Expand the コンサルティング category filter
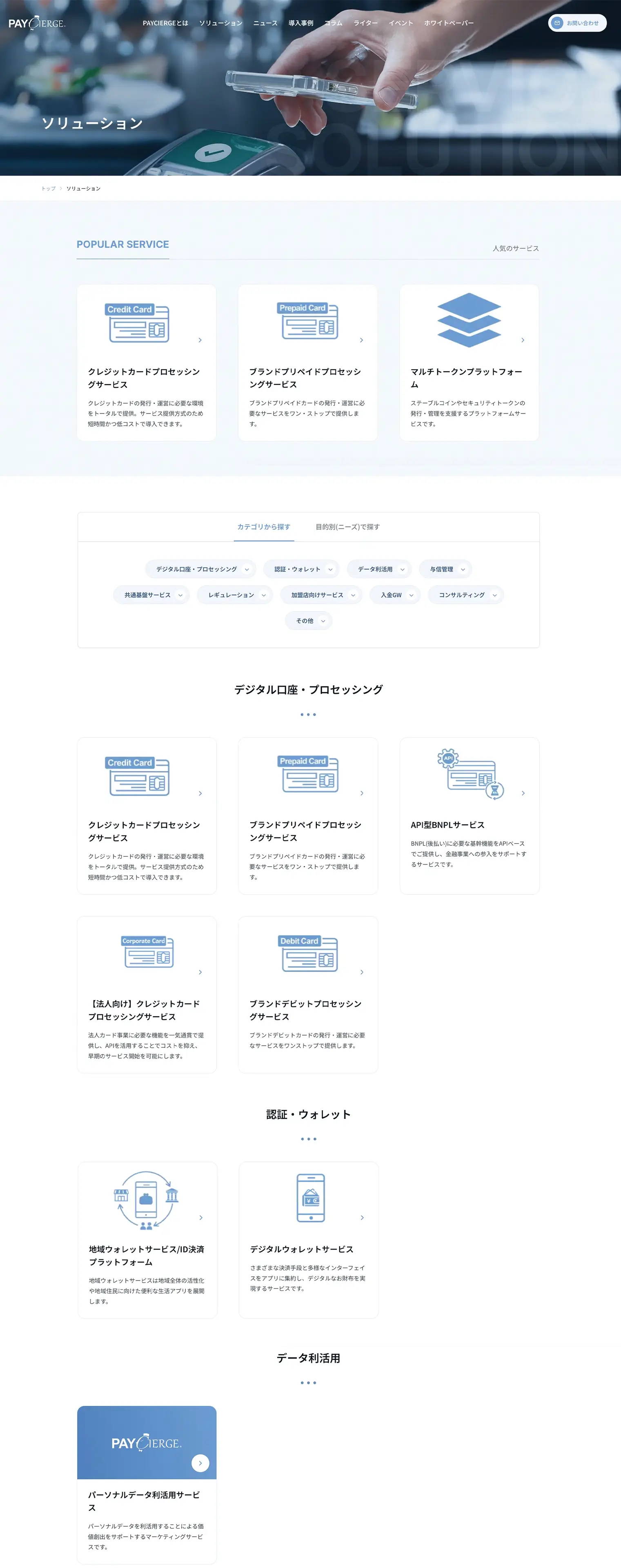621x1568 pixels. point(466,595)
